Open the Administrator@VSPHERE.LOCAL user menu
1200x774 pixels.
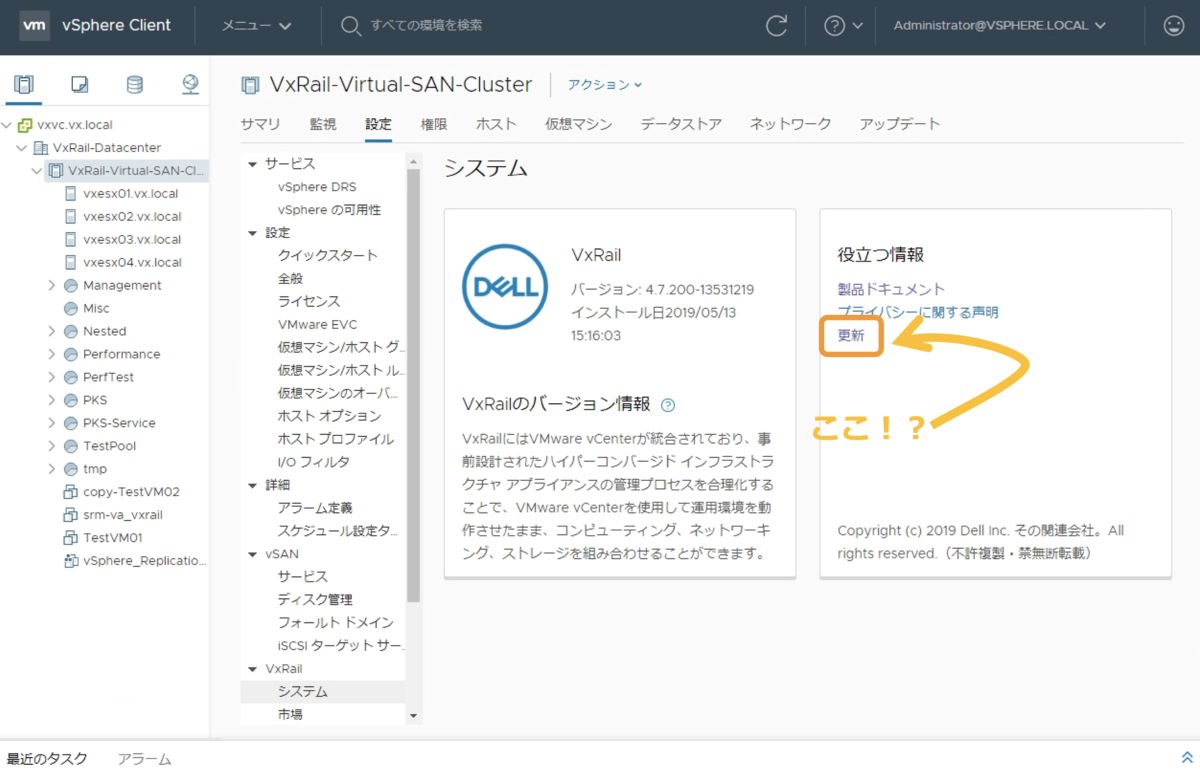click(x=999, y=26)
